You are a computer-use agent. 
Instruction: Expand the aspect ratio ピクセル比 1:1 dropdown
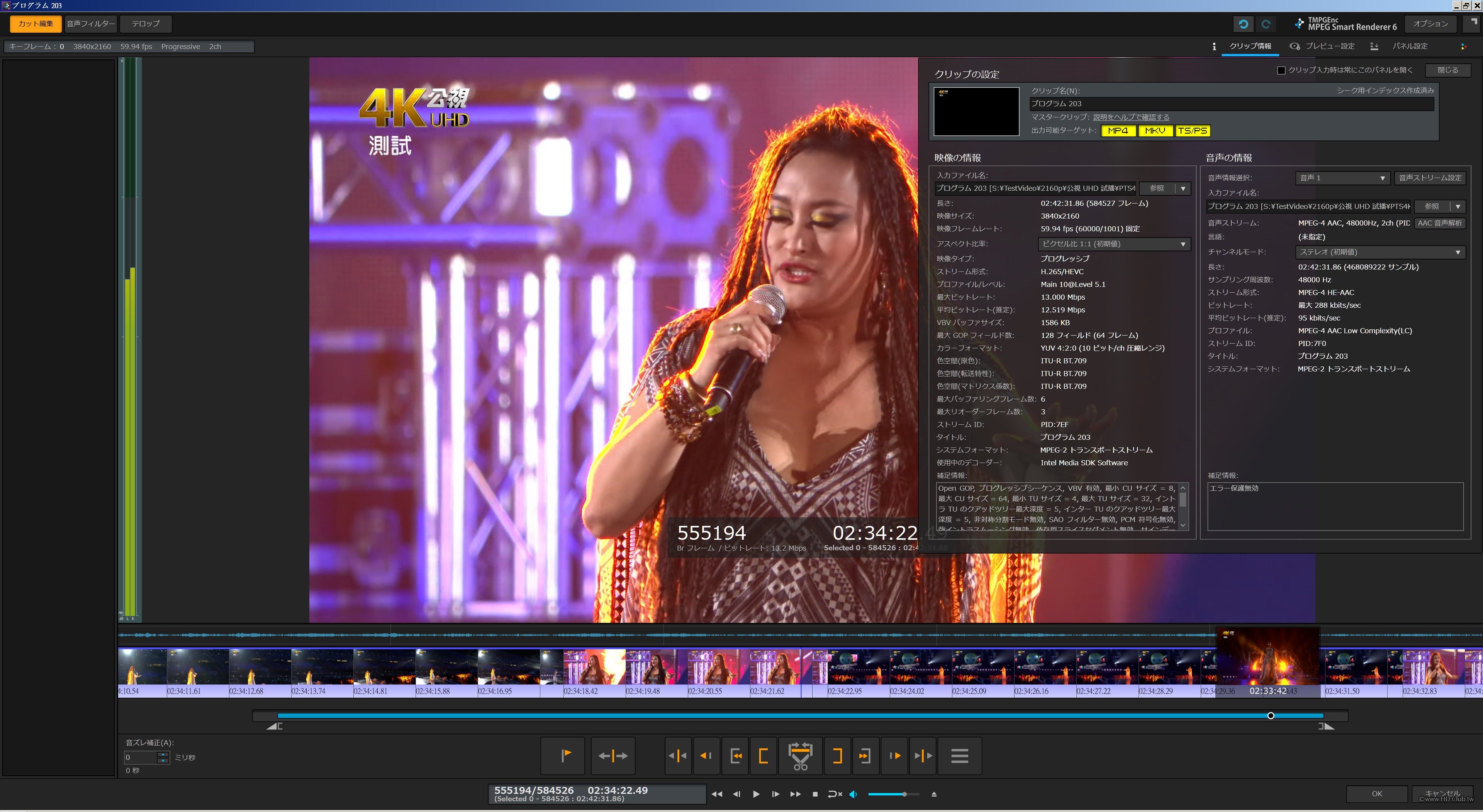tap(1113, 244)
